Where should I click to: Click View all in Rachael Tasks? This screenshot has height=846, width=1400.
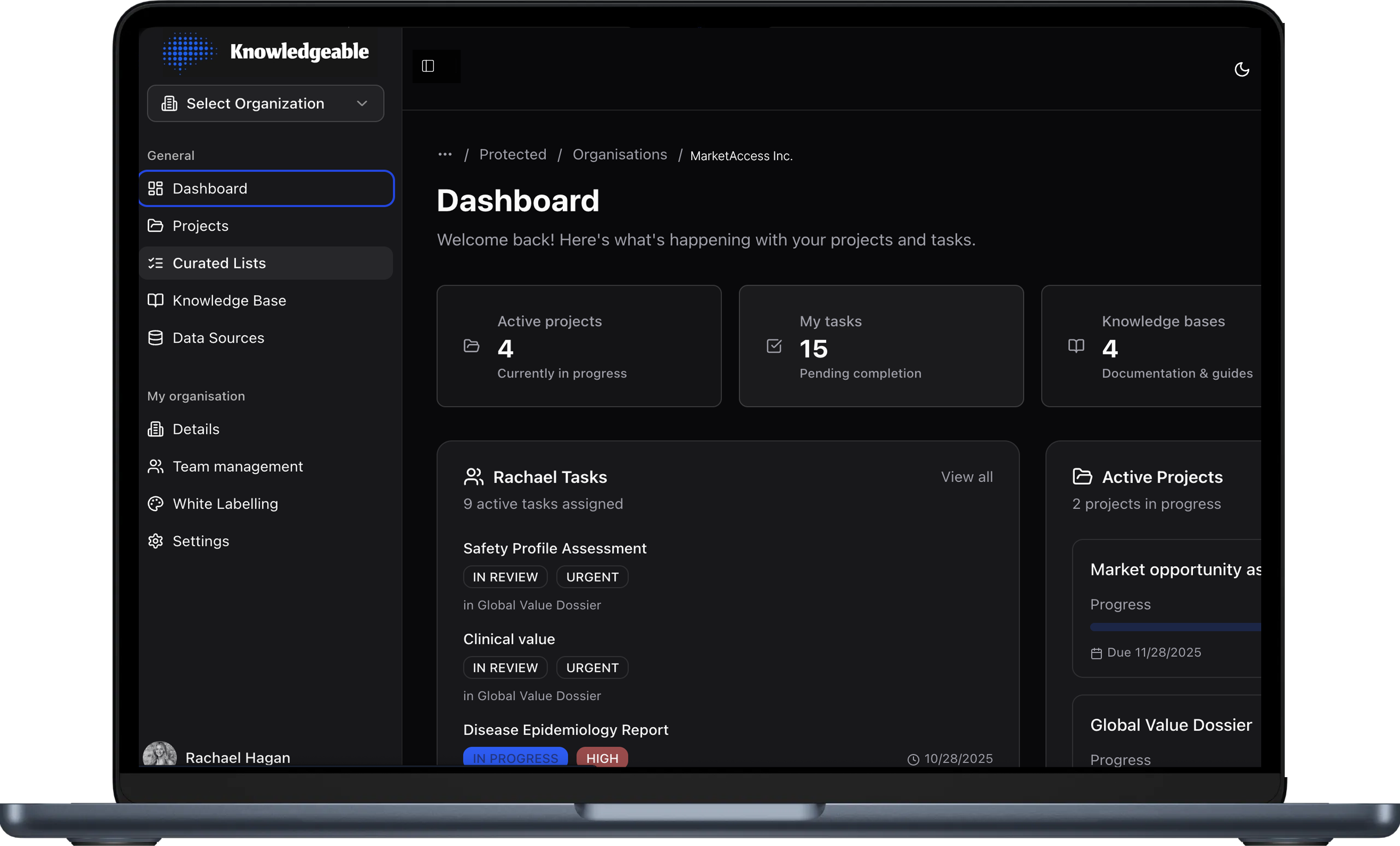click(967, 477)
